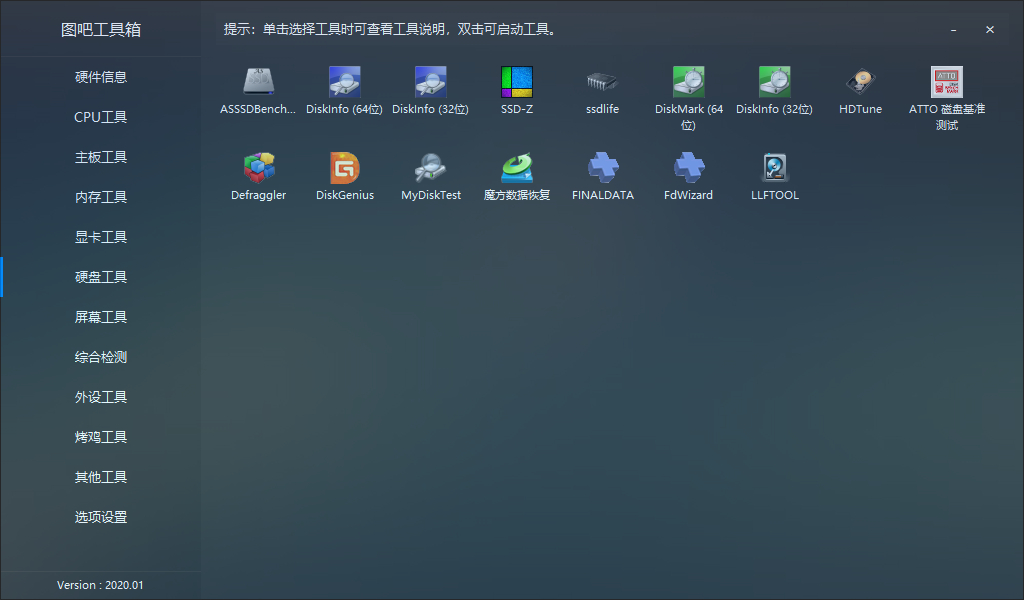Select the ssdlife chip icon
Image resolution: width=1024 pixels, height=600 pixels.
[x=602, y=82]
